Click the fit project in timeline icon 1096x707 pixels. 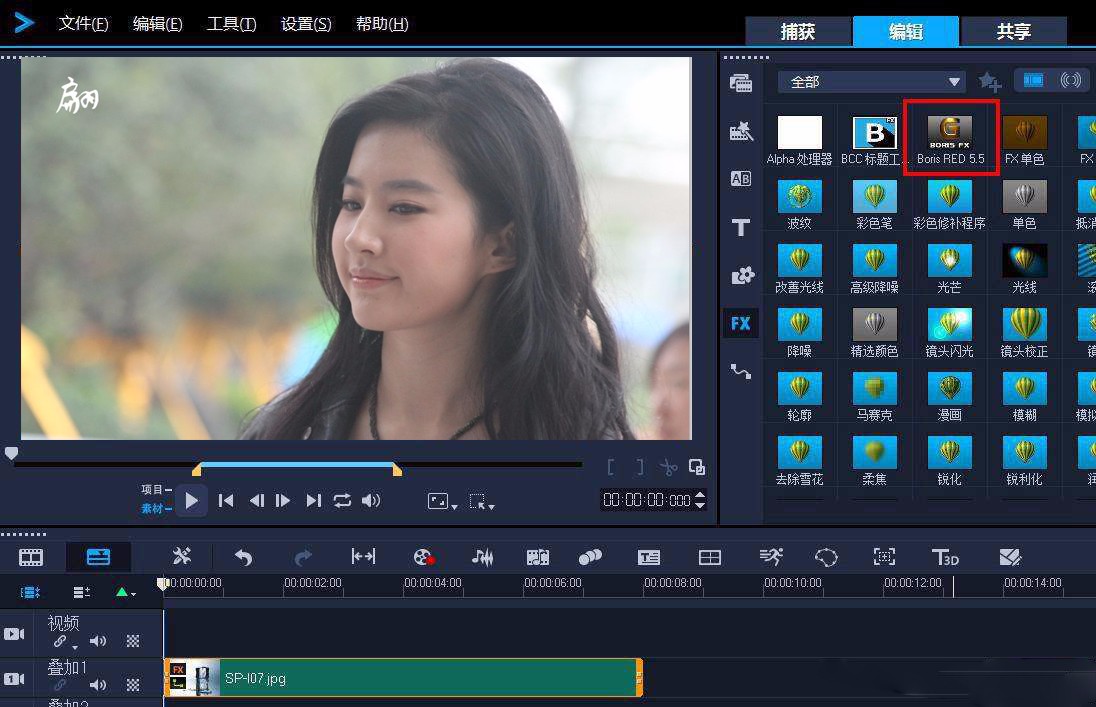click(x=363, y=557)
